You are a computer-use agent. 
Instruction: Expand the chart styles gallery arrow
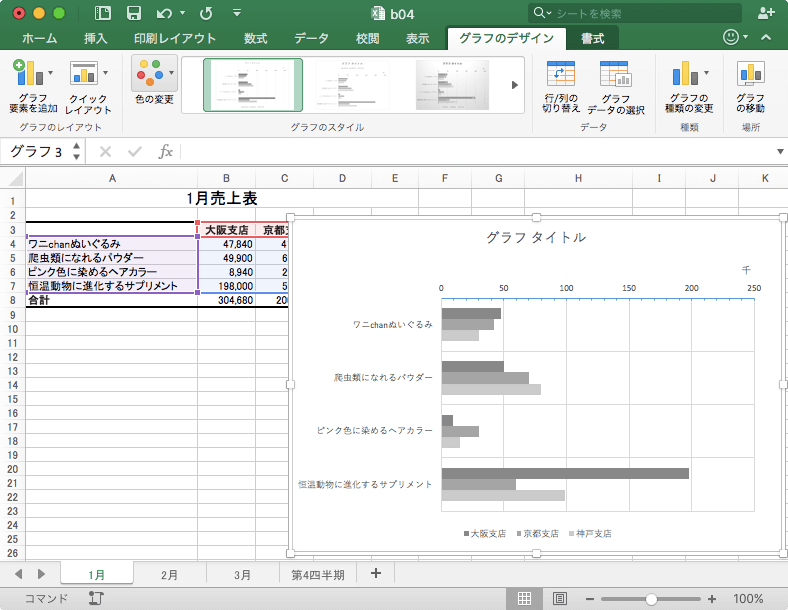pyautogui.click(x=516, y=85)
